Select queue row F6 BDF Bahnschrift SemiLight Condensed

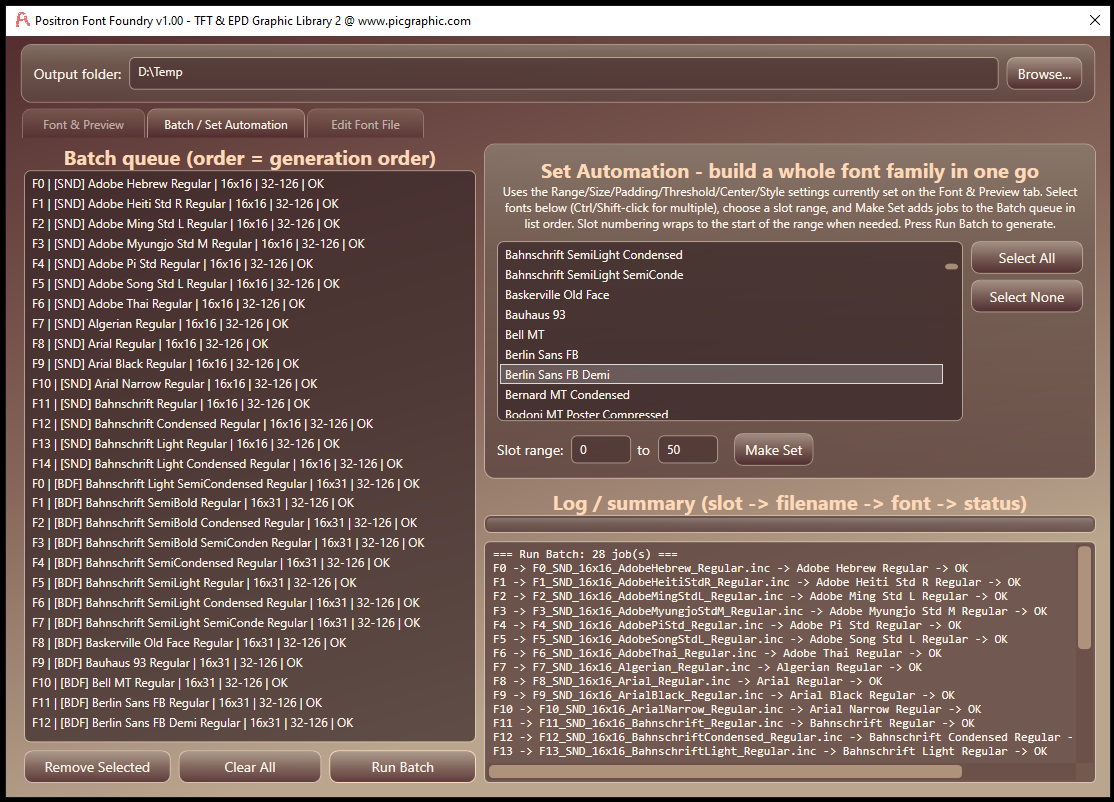coord(249,602)
